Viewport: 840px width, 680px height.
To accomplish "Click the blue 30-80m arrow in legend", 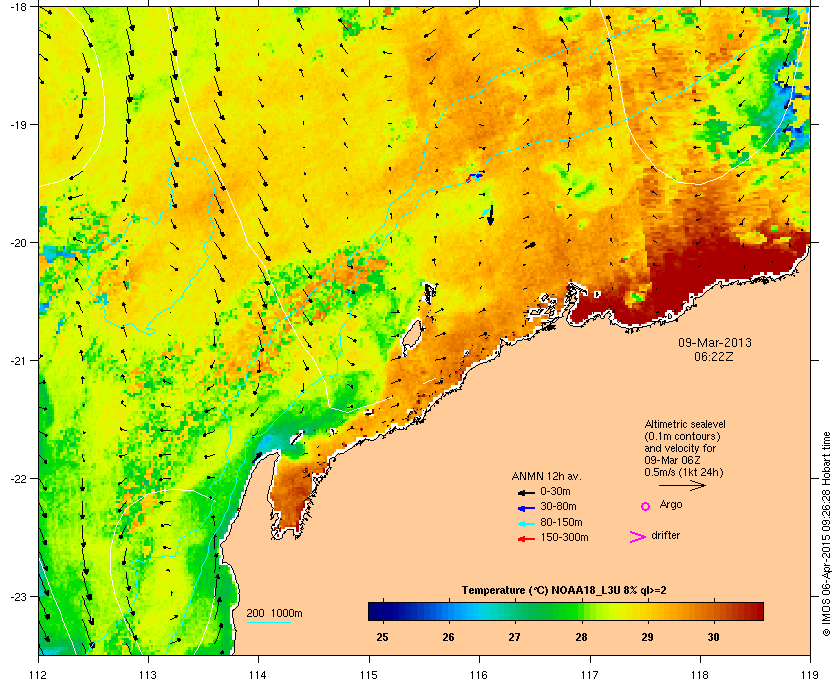I will point(526,507).
